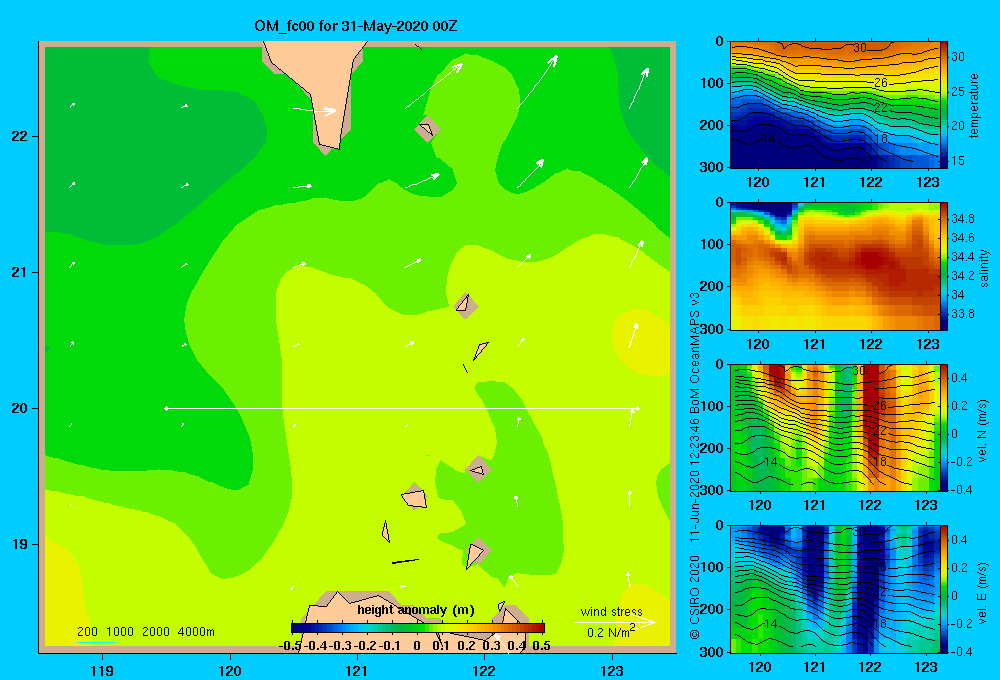This screenshot has width=1000, height=680.
Task: Click the east endpoint of the section line
Action: click(x=636, y=408)
